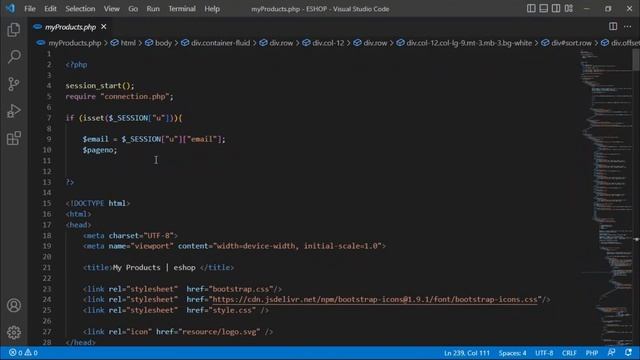Open the Edit menu

pyautogui.click(x=50, y=9)
